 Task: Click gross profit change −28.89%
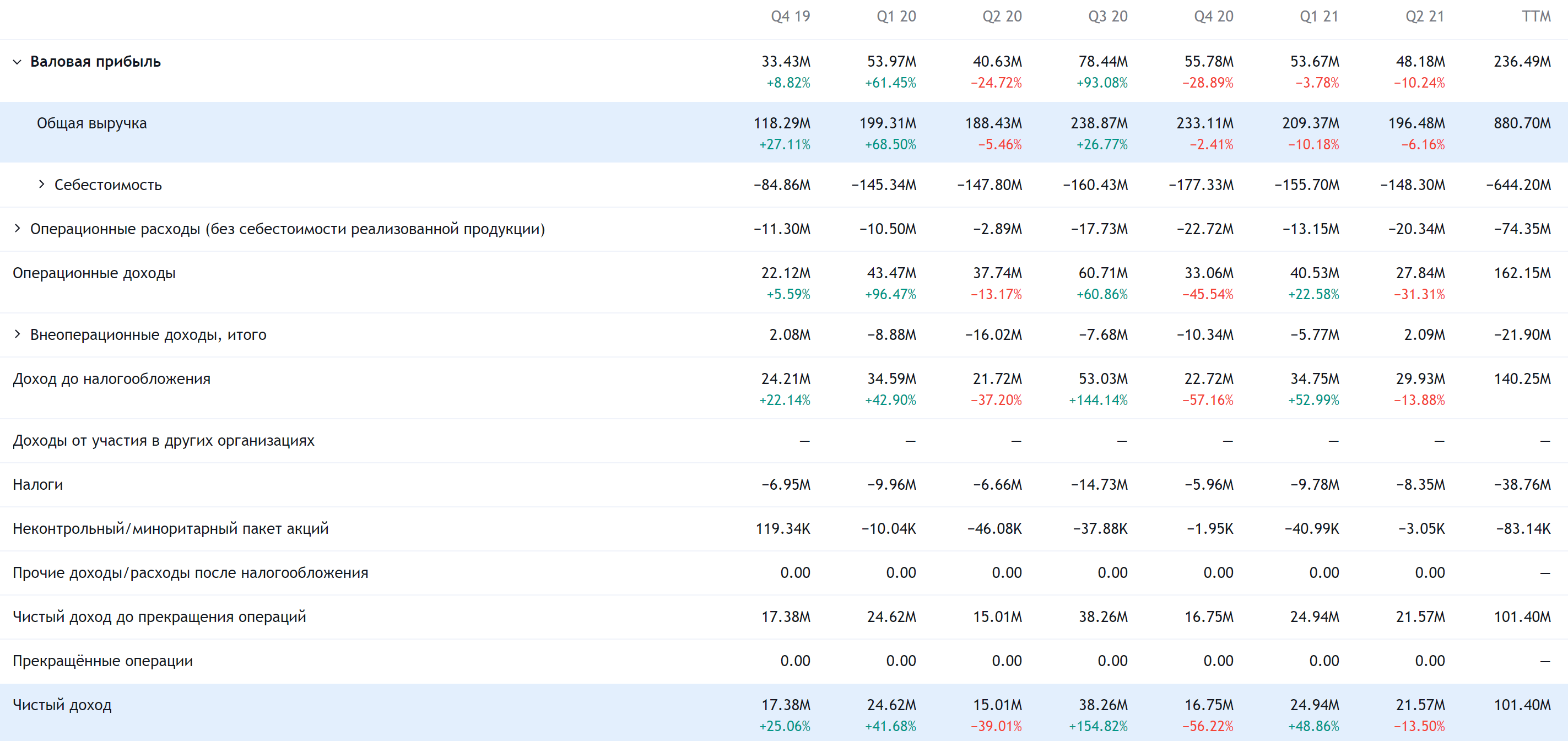(x=1208, y=83)
